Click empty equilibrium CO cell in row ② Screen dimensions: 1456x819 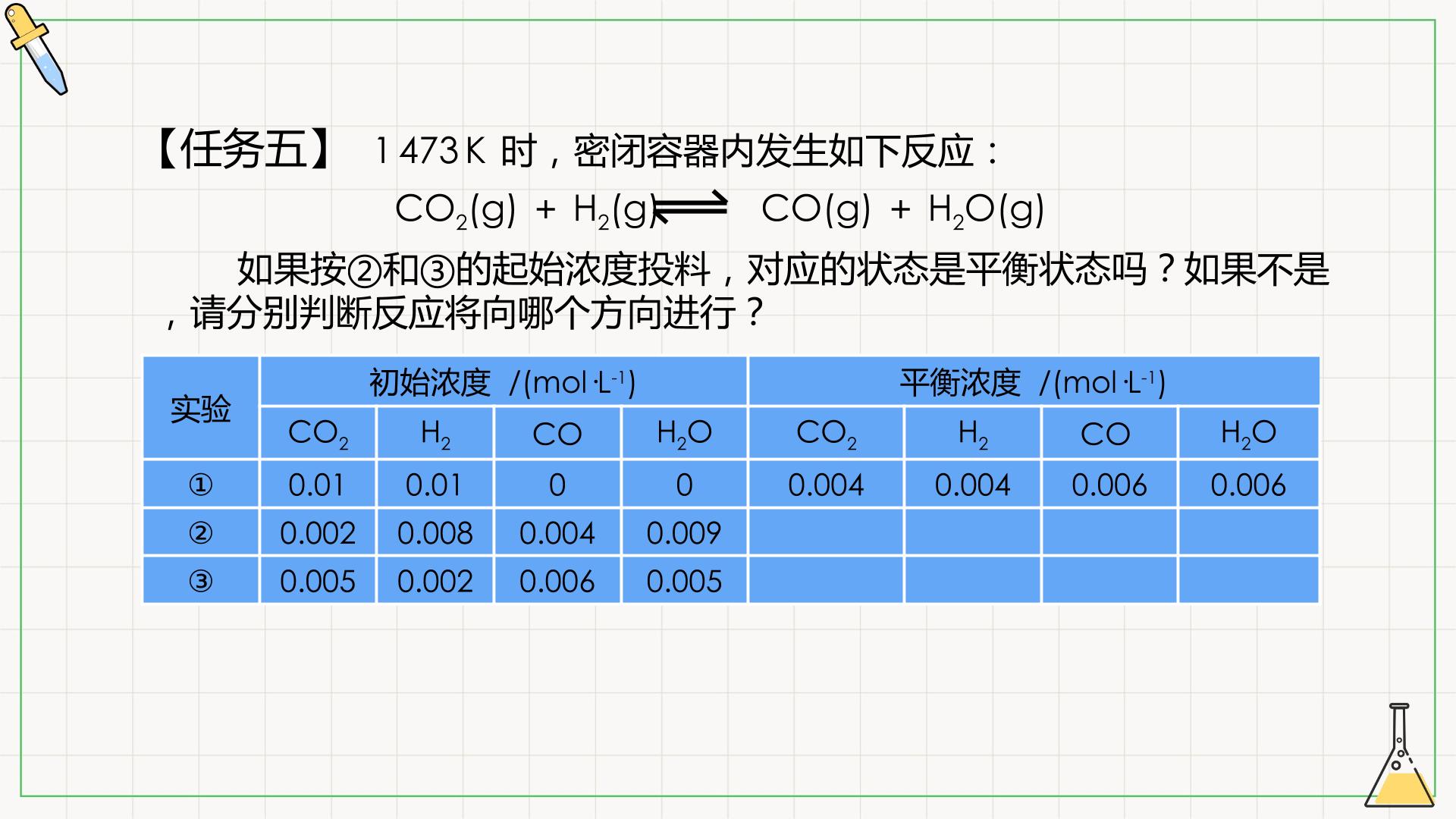click(x=1109, y=532)
